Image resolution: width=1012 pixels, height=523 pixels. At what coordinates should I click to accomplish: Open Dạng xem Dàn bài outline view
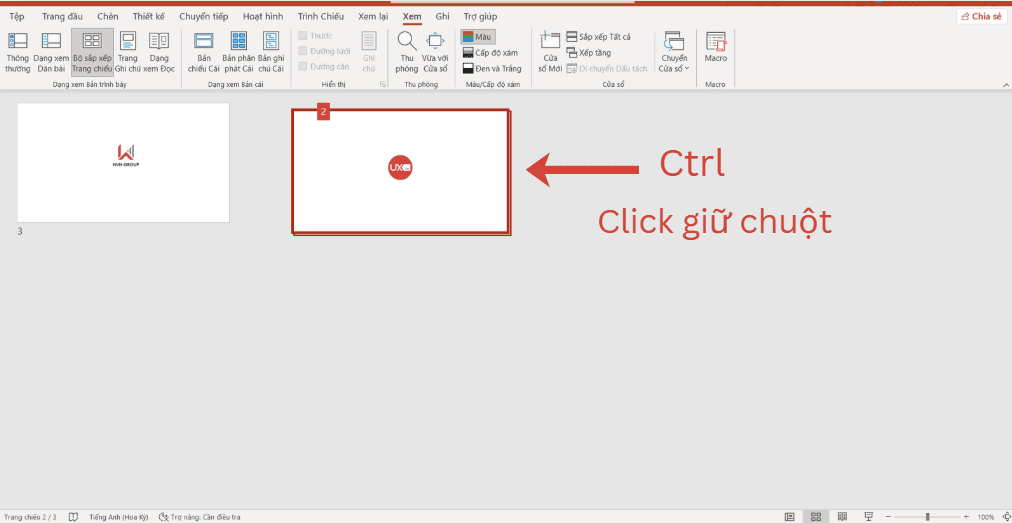[51, 52]
